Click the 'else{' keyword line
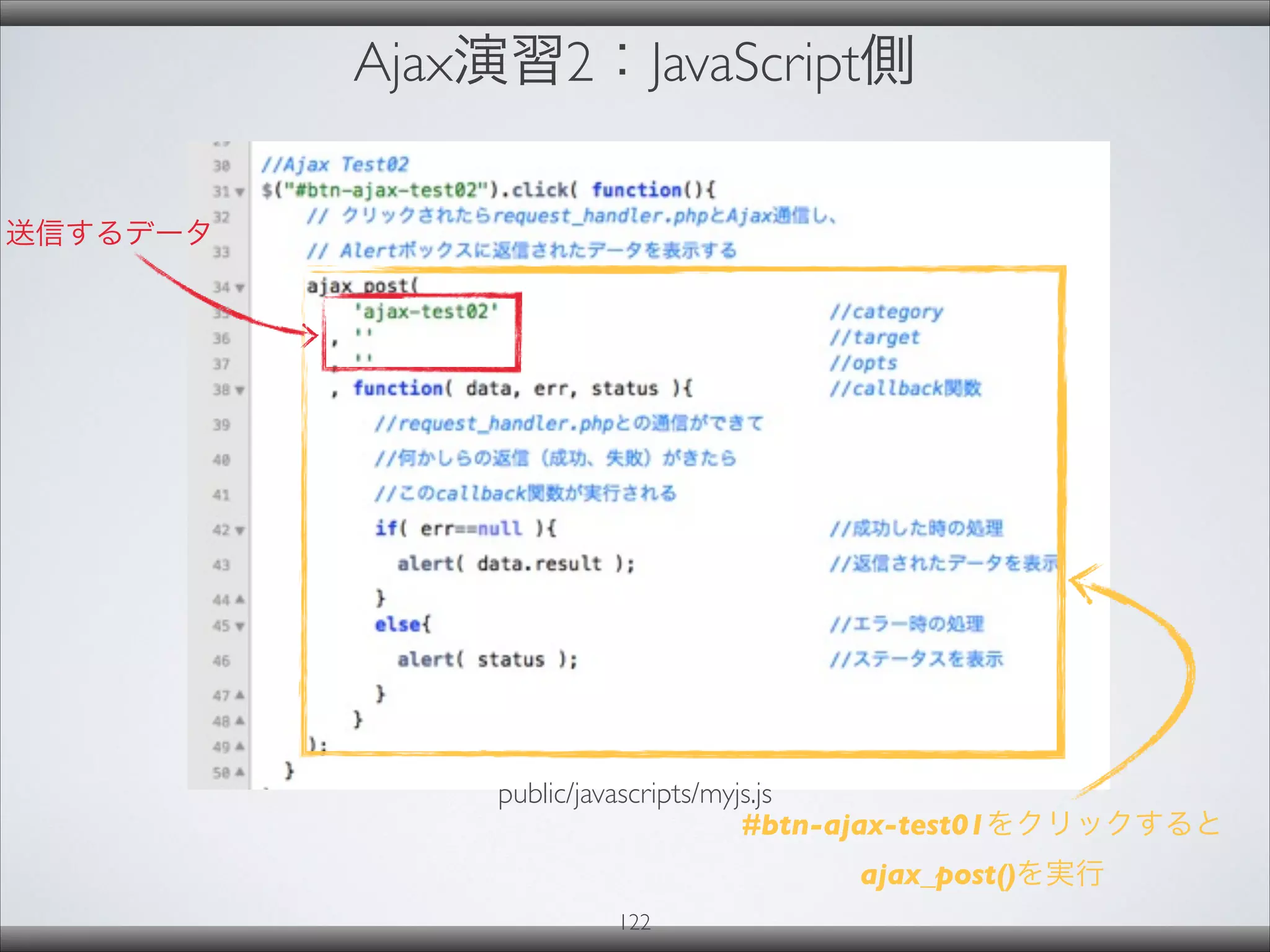 tap(402, 624)
